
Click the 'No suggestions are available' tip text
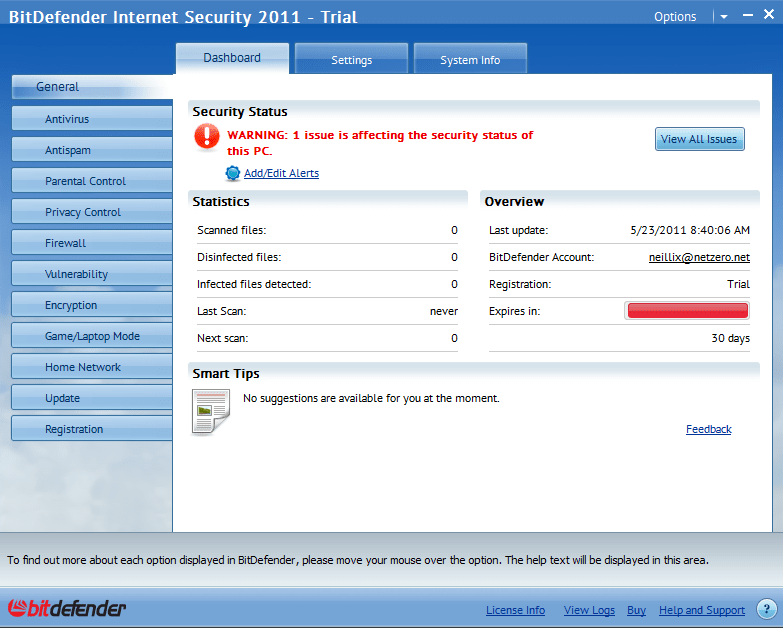371,398
